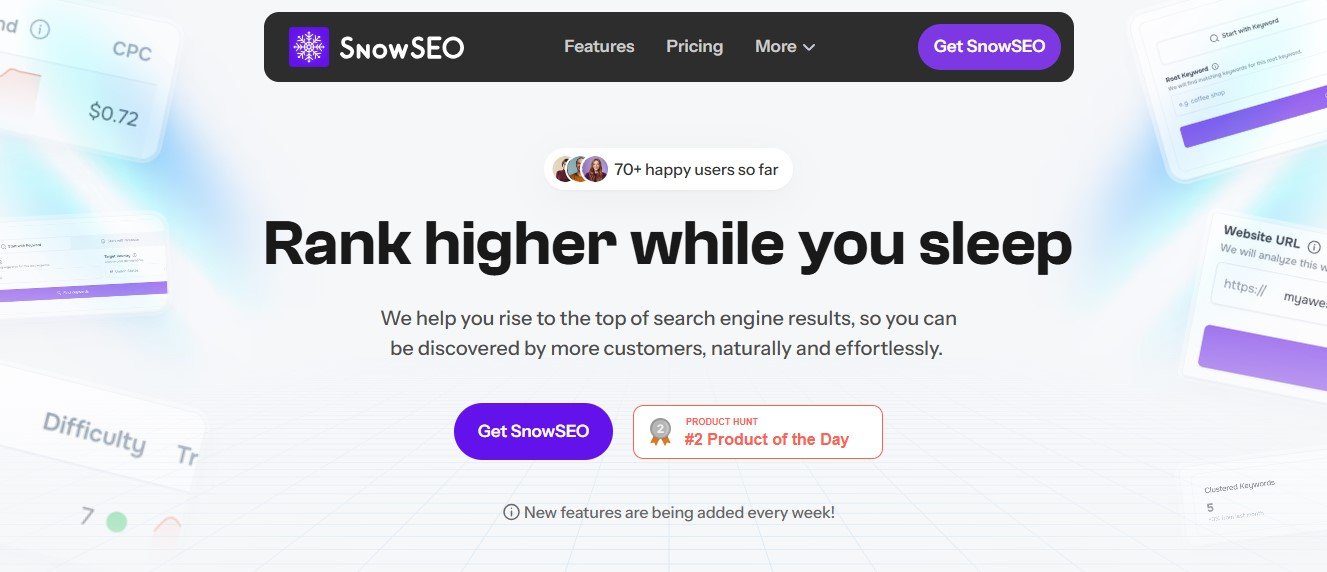The width and height of the screenshot is (1327, 572).
Task: Click the happy users avatar group
Action: pyautogui.click(x=581, y=169)
